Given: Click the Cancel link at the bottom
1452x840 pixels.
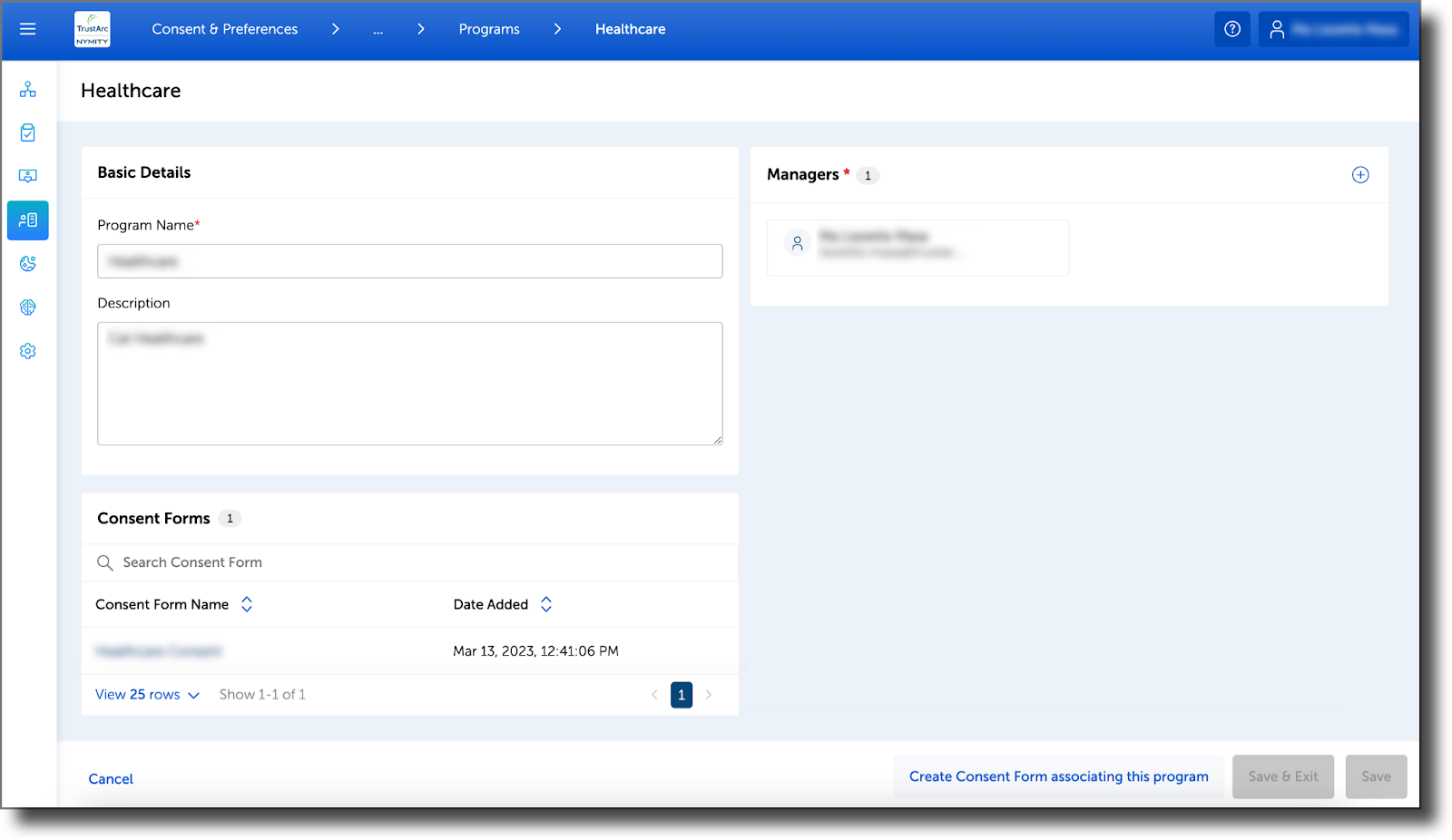Looking at the screenshot, I should 110,778.
